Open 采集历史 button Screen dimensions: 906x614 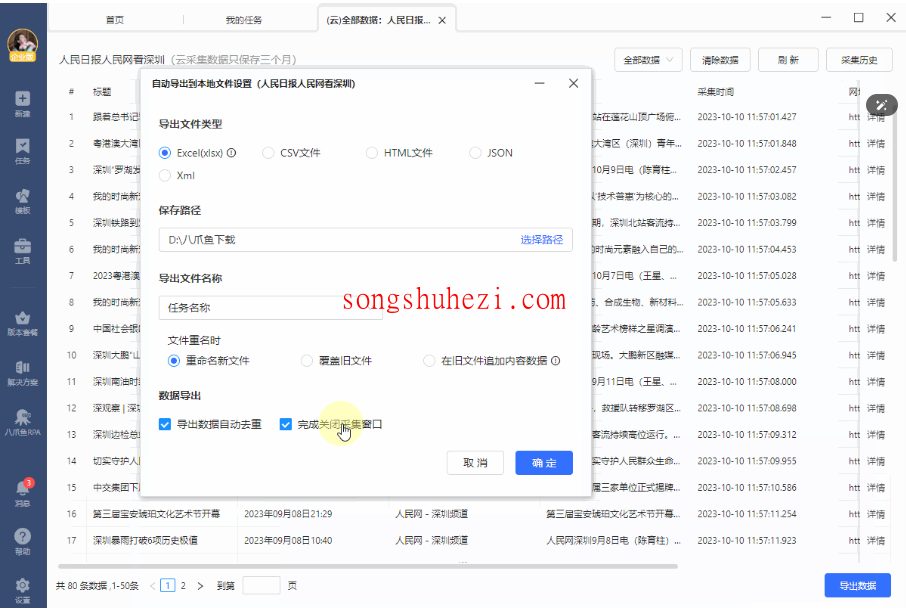click(x=859, y=60)
